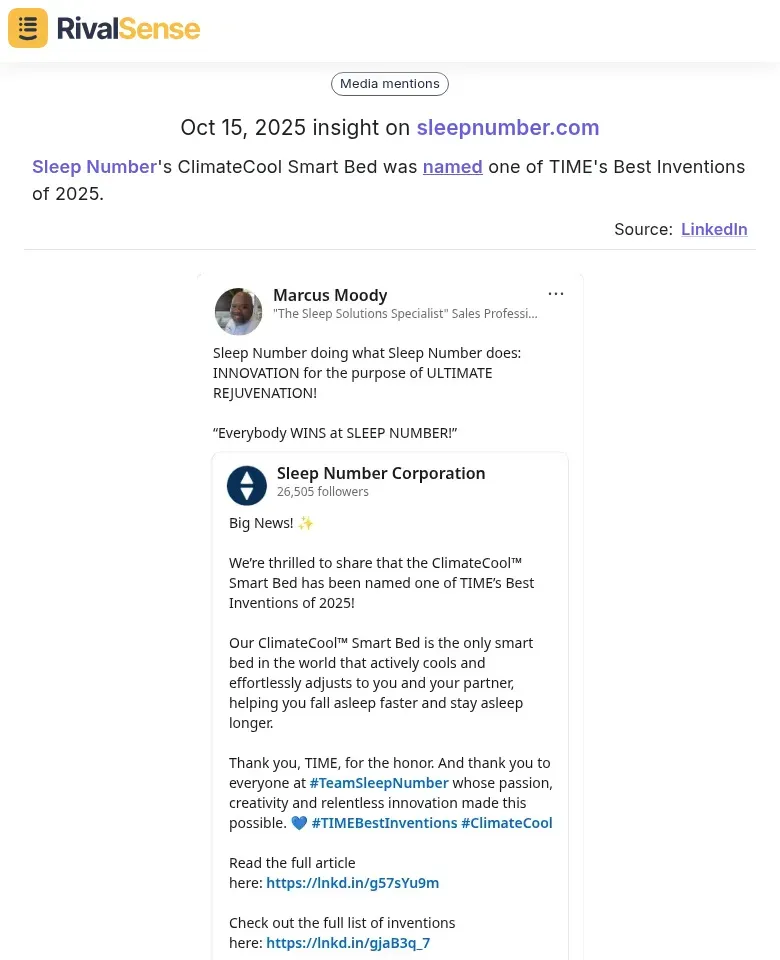Click the 26,505 followers text
Screen dimensions: 780x960
[x=323, y=492]
